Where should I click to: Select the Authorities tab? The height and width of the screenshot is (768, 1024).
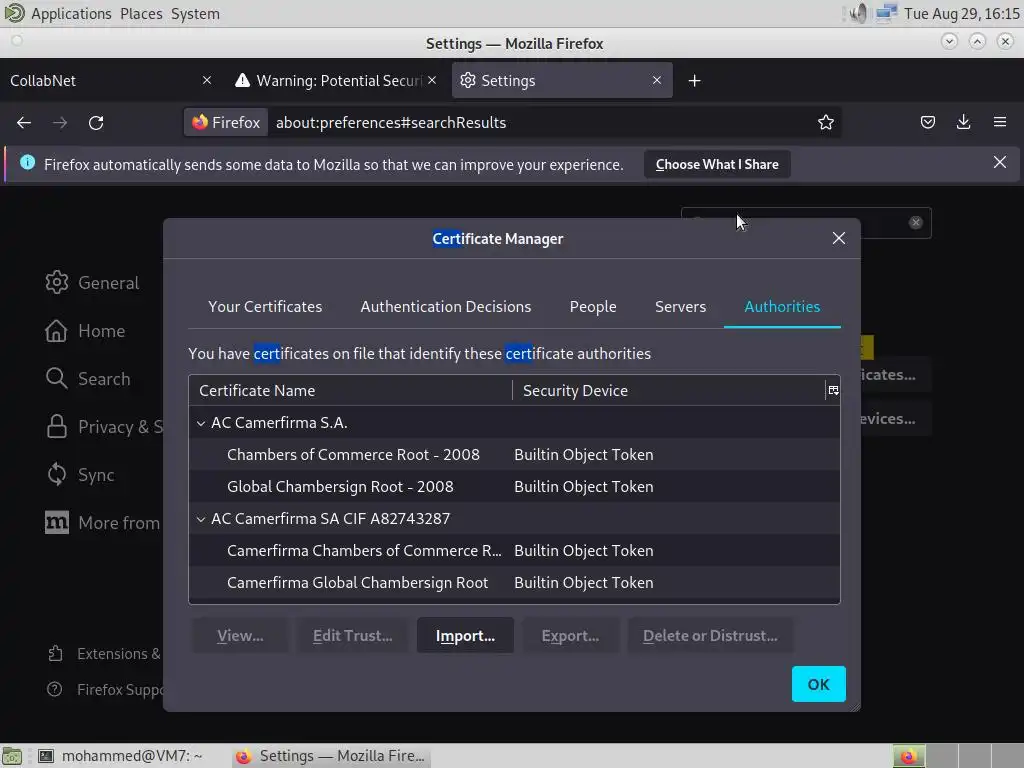782,307
